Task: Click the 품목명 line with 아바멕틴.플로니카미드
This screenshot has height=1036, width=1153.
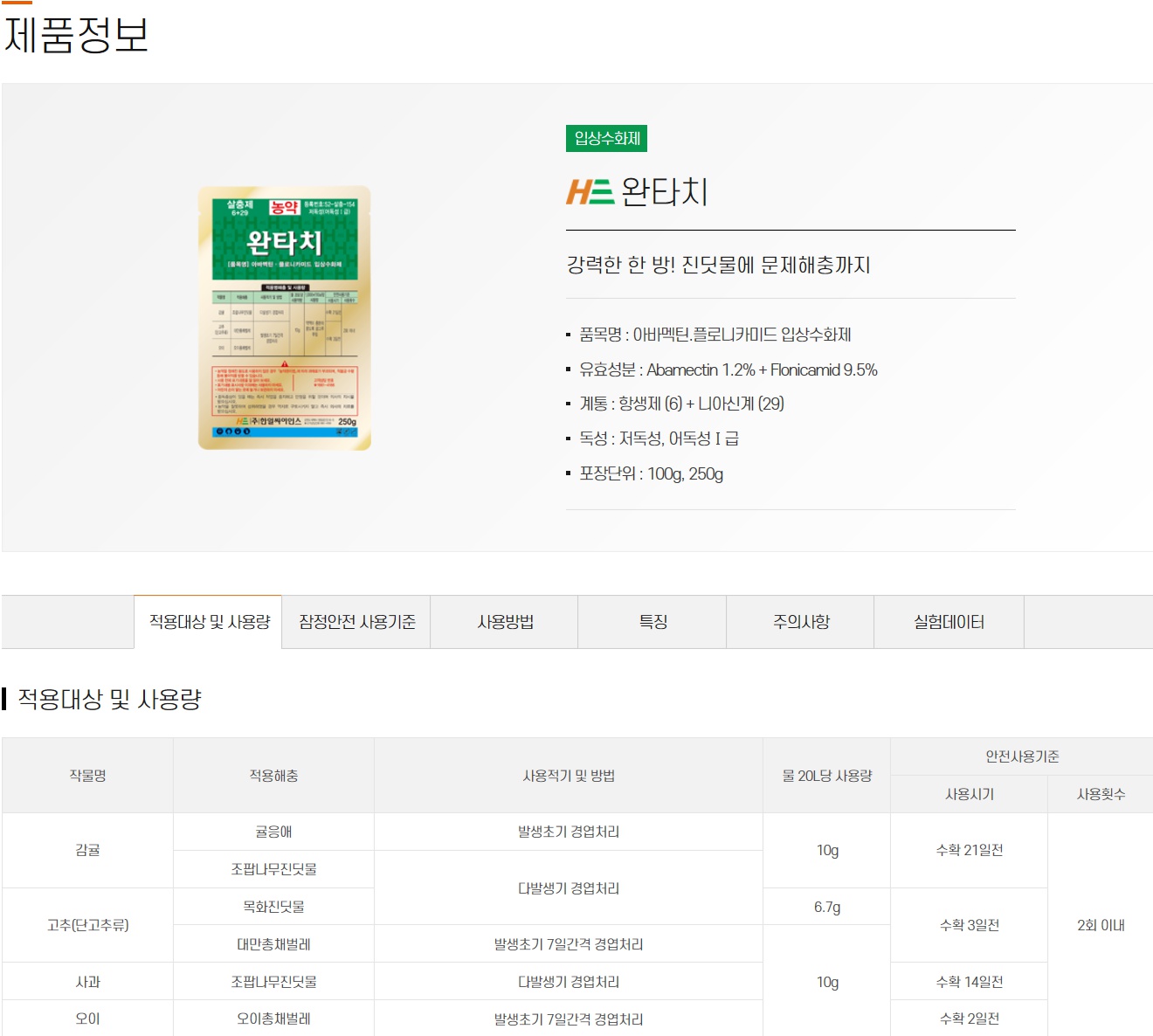Action: point(715,335)
